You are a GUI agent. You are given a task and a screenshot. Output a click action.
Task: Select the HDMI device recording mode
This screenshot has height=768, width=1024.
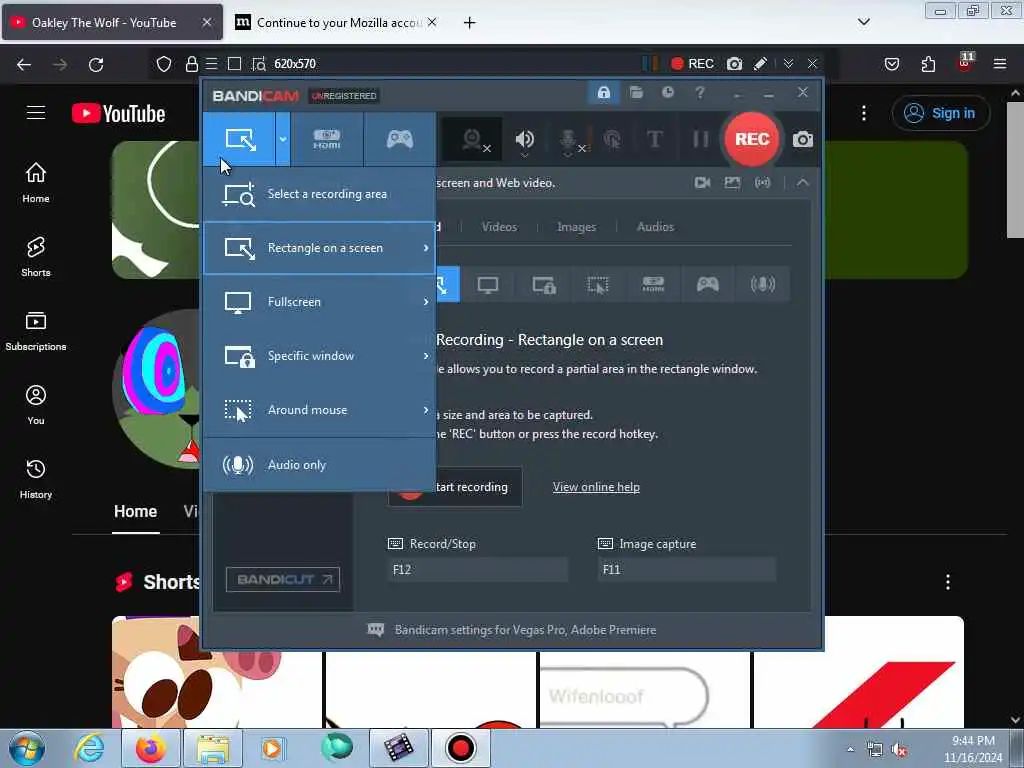tap(327, 139)
